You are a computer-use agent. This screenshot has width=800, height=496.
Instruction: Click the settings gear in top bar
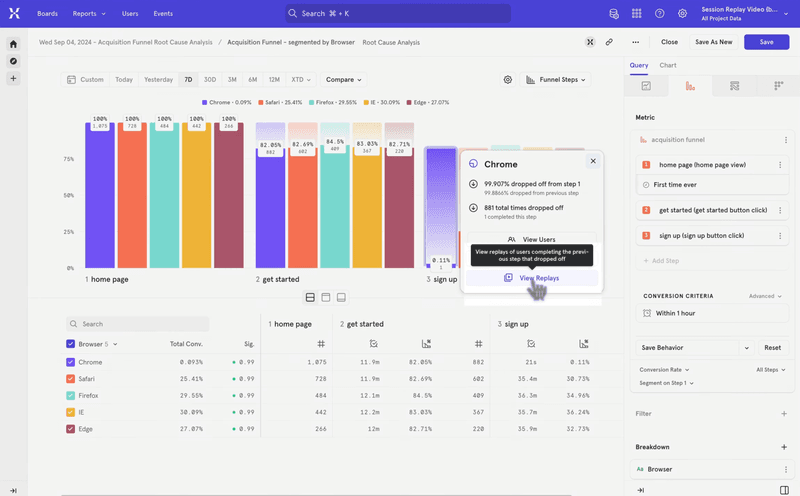click(x=682, y=14)
